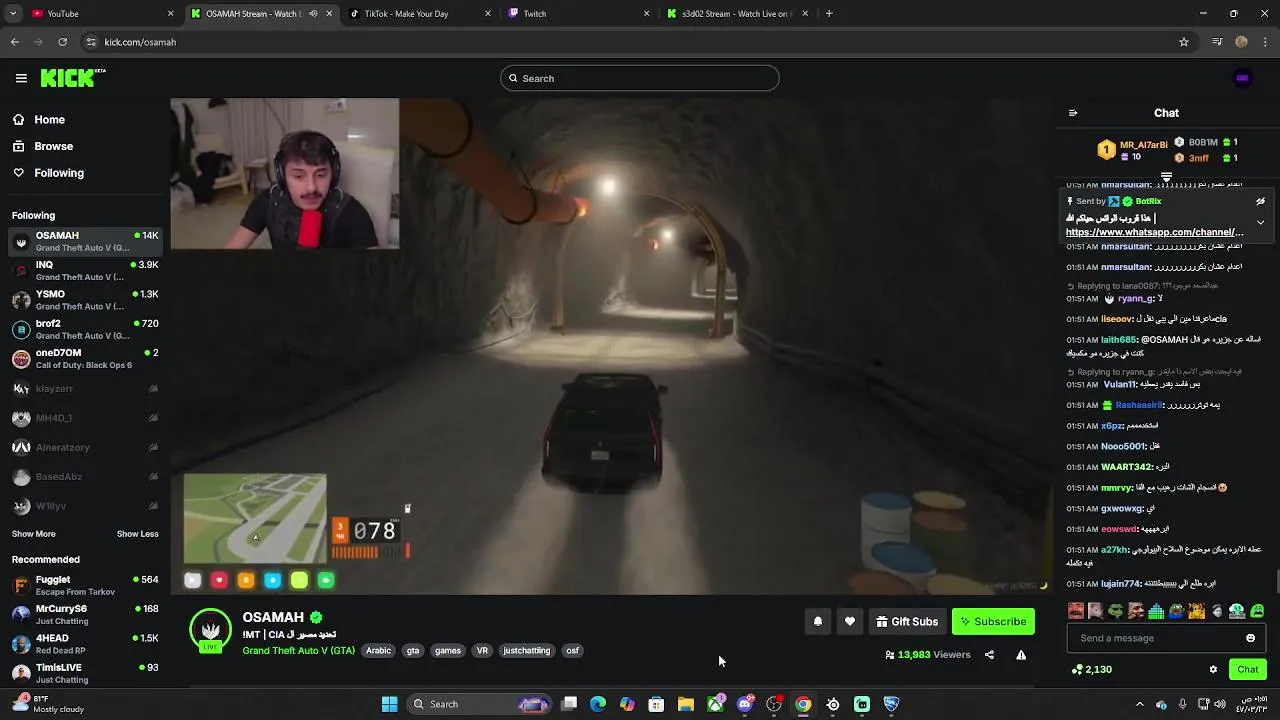The width and height of the screenshot is (1280, 720).
Task: Expand the gift leaderboard handle
Action: point(1166,177)
